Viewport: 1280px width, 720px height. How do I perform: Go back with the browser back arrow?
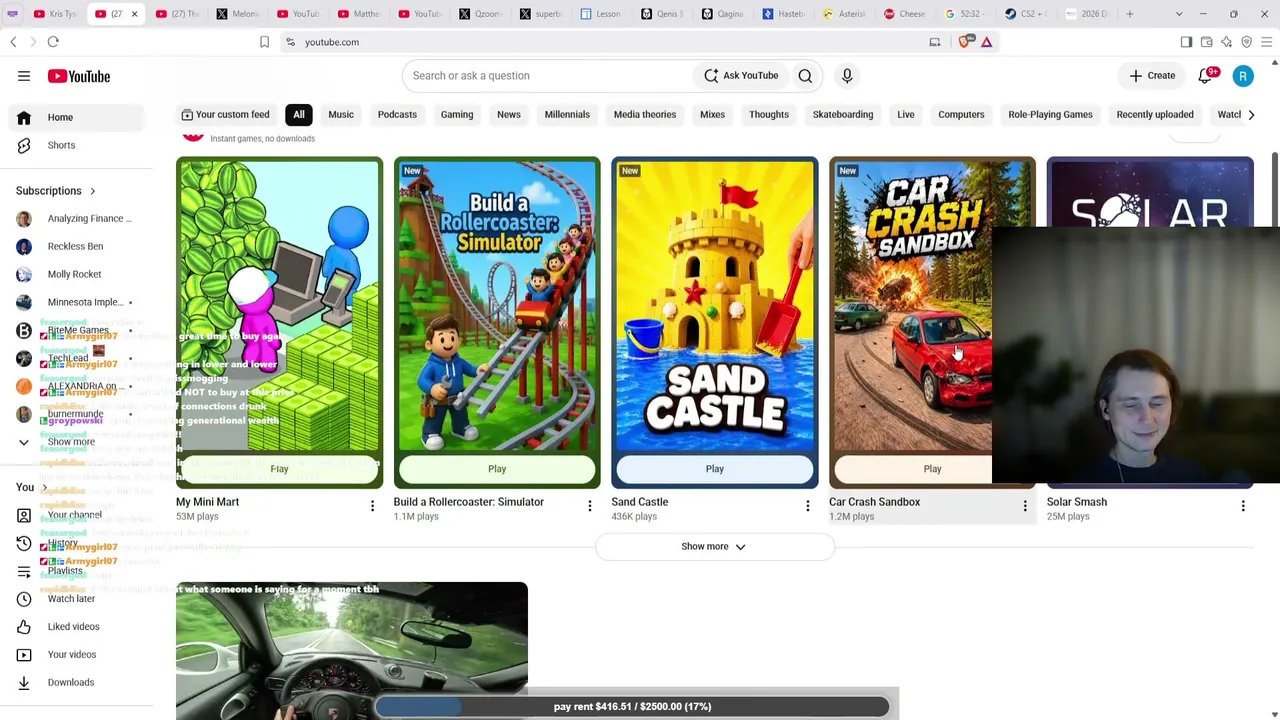(13, 42)
